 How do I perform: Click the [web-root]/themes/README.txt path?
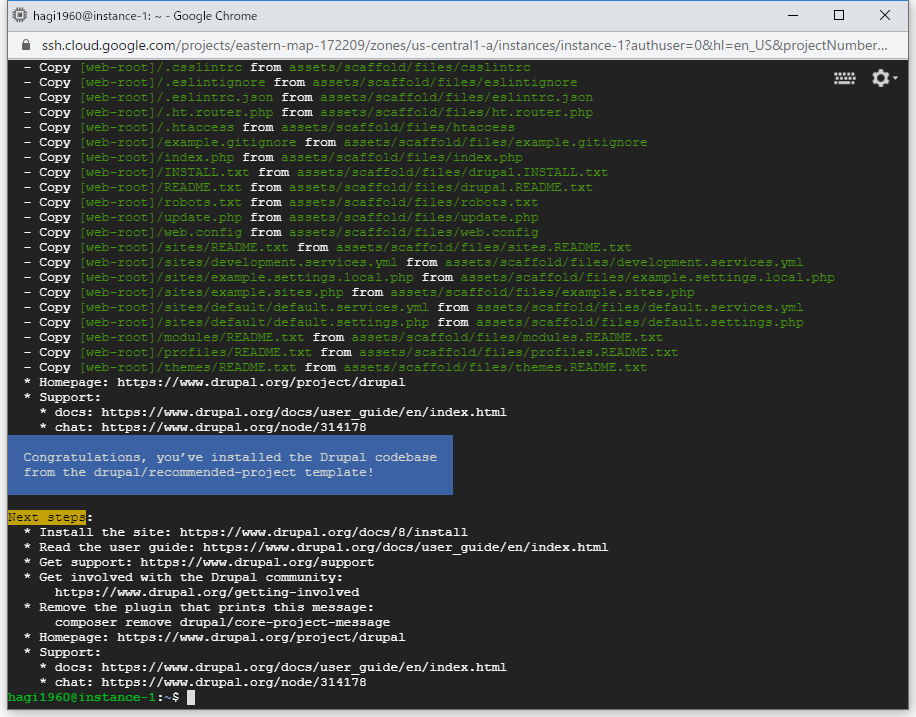pyautogui.click(x=188, y=367)
